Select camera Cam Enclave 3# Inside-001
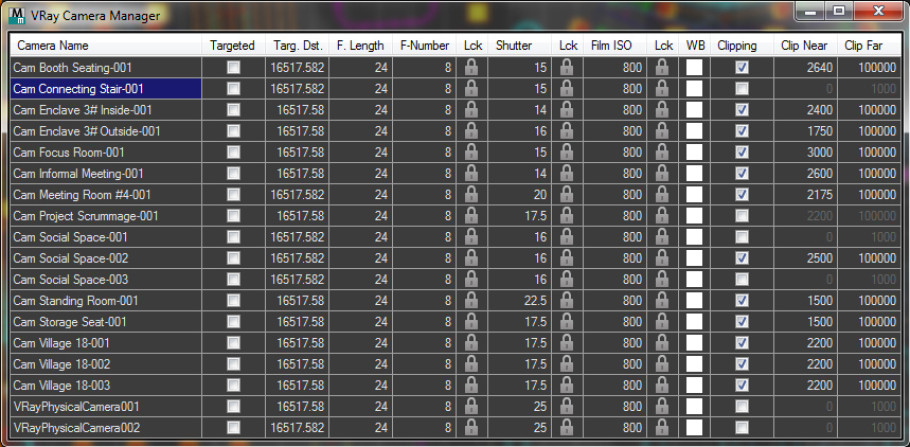This screenshot has height=447, width=910. [106, 110]
